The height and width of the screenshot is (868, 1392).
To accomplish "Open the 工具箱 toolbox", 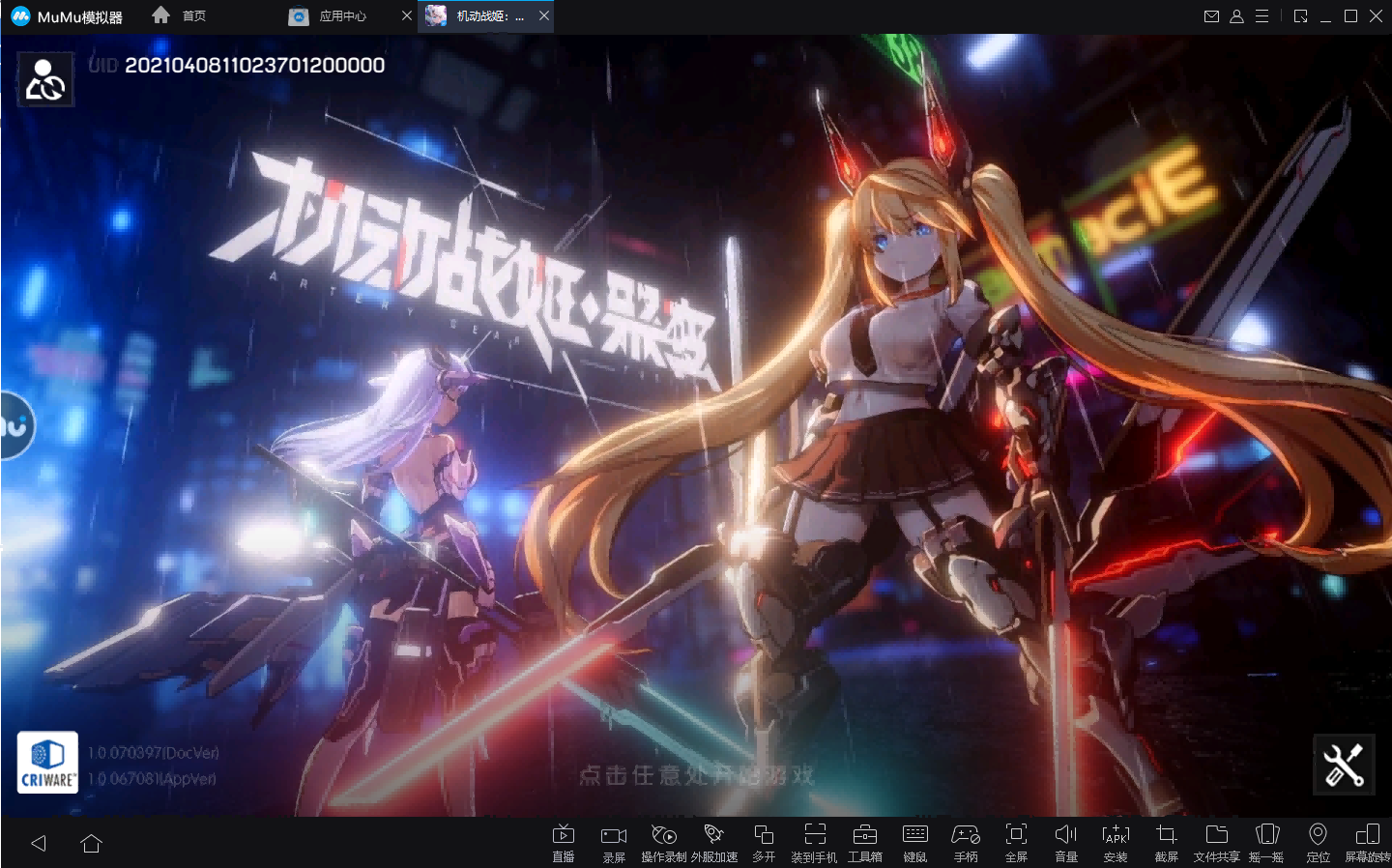I will click(x=865, y=843).
